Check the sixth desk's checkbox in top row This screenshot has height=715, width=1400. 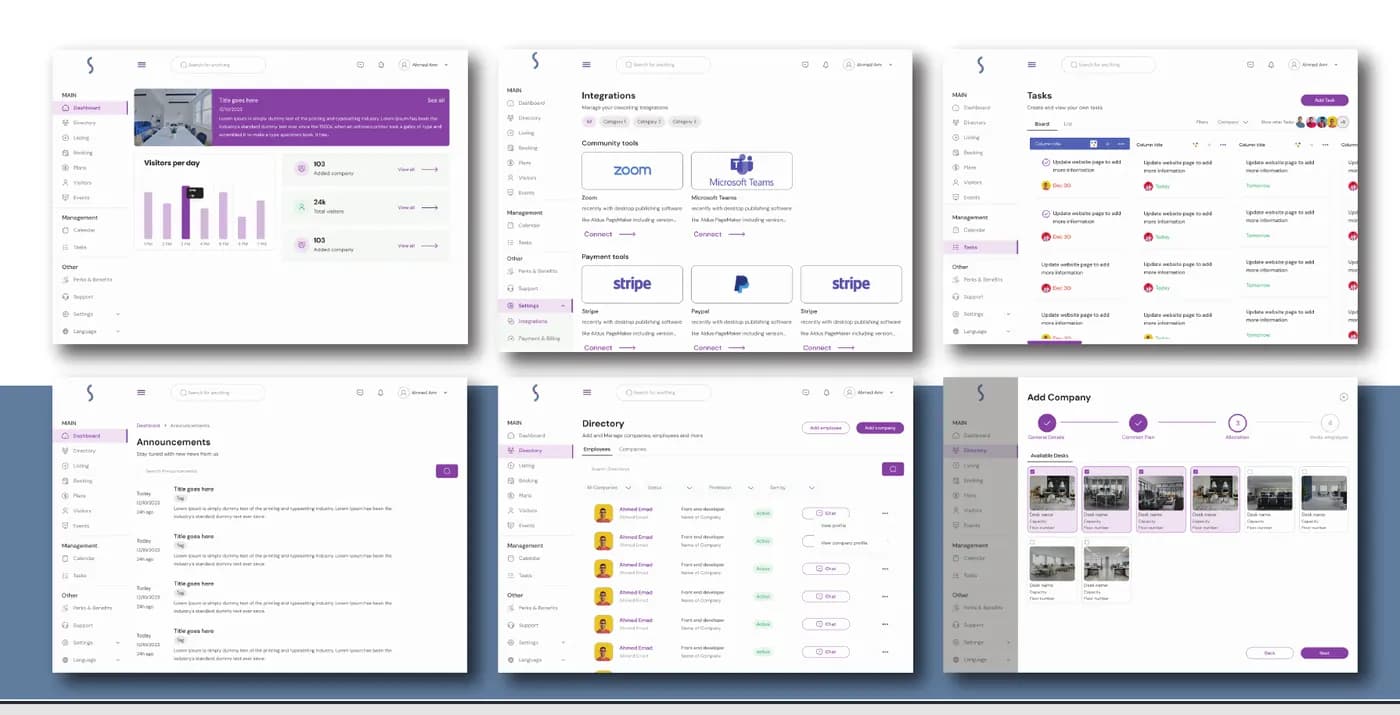1303,472
